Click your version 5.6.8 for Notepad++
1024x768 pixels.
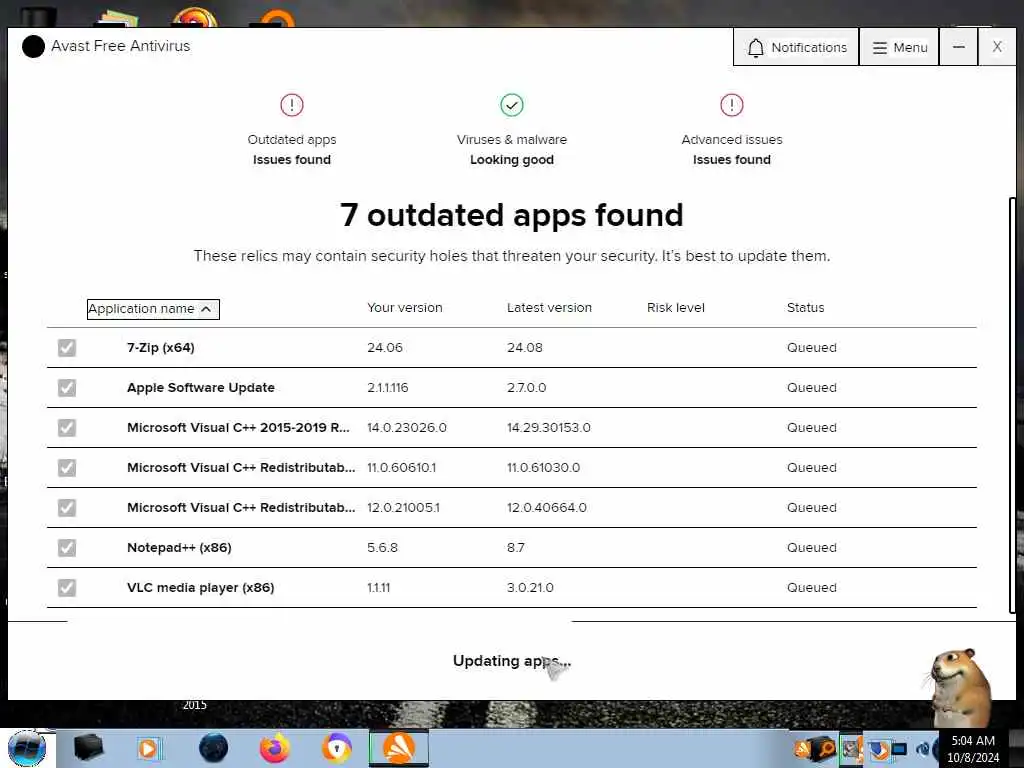(382, 547)
